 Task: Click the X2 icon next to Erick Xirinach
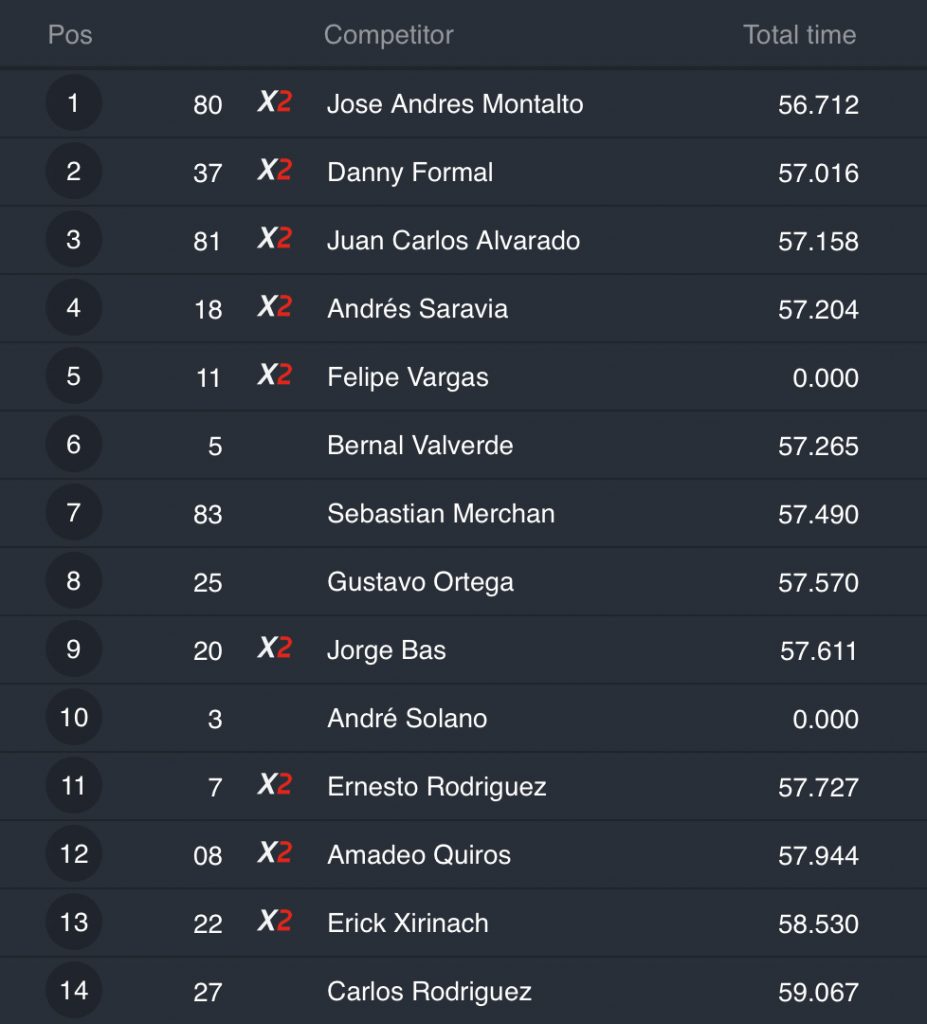274,921
